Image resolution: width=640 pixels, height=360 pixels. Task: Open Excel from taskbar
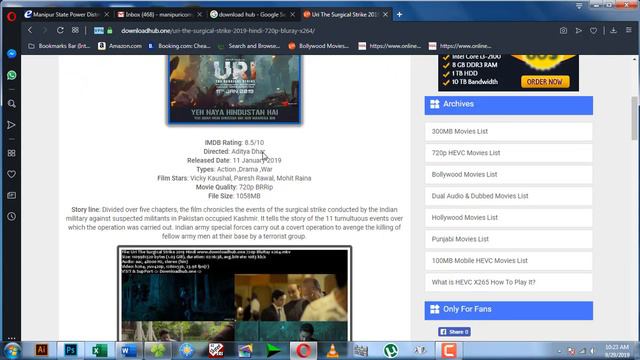point(99,351)
